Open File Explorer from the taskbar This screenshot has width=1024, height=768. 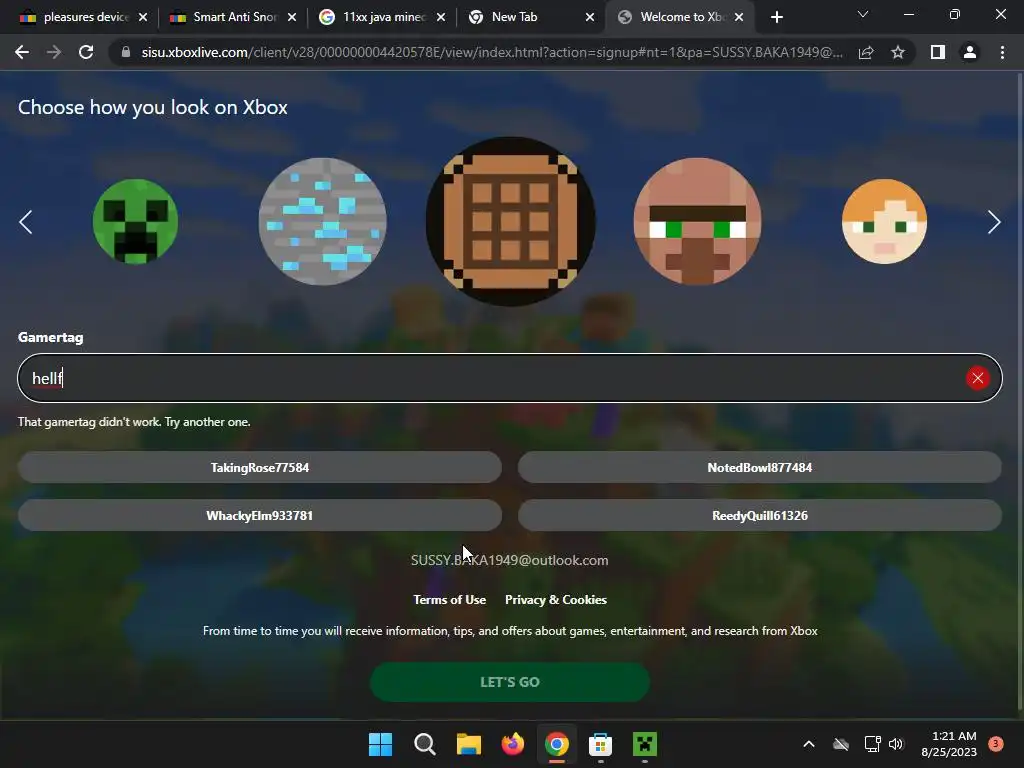pos(468,744)
